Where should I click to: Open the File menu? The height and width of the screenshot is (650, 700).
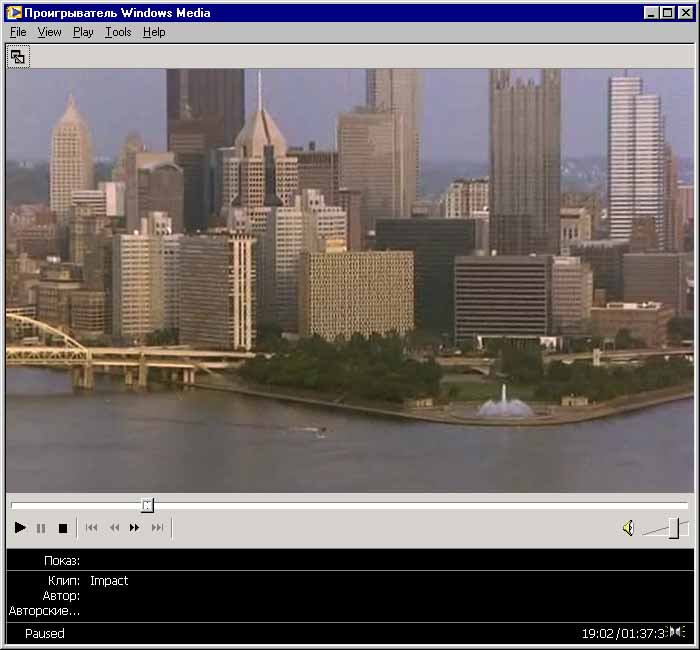tap(18, 32)
